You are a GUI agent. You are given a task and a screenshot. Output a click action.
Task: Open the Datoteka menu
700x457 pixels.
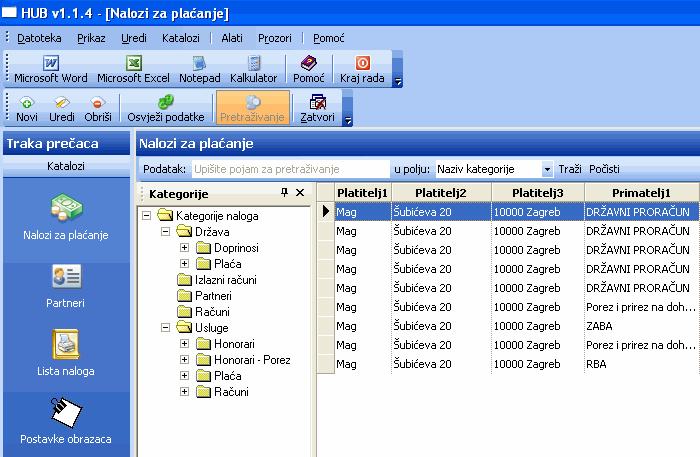click(x=39, y=38)
